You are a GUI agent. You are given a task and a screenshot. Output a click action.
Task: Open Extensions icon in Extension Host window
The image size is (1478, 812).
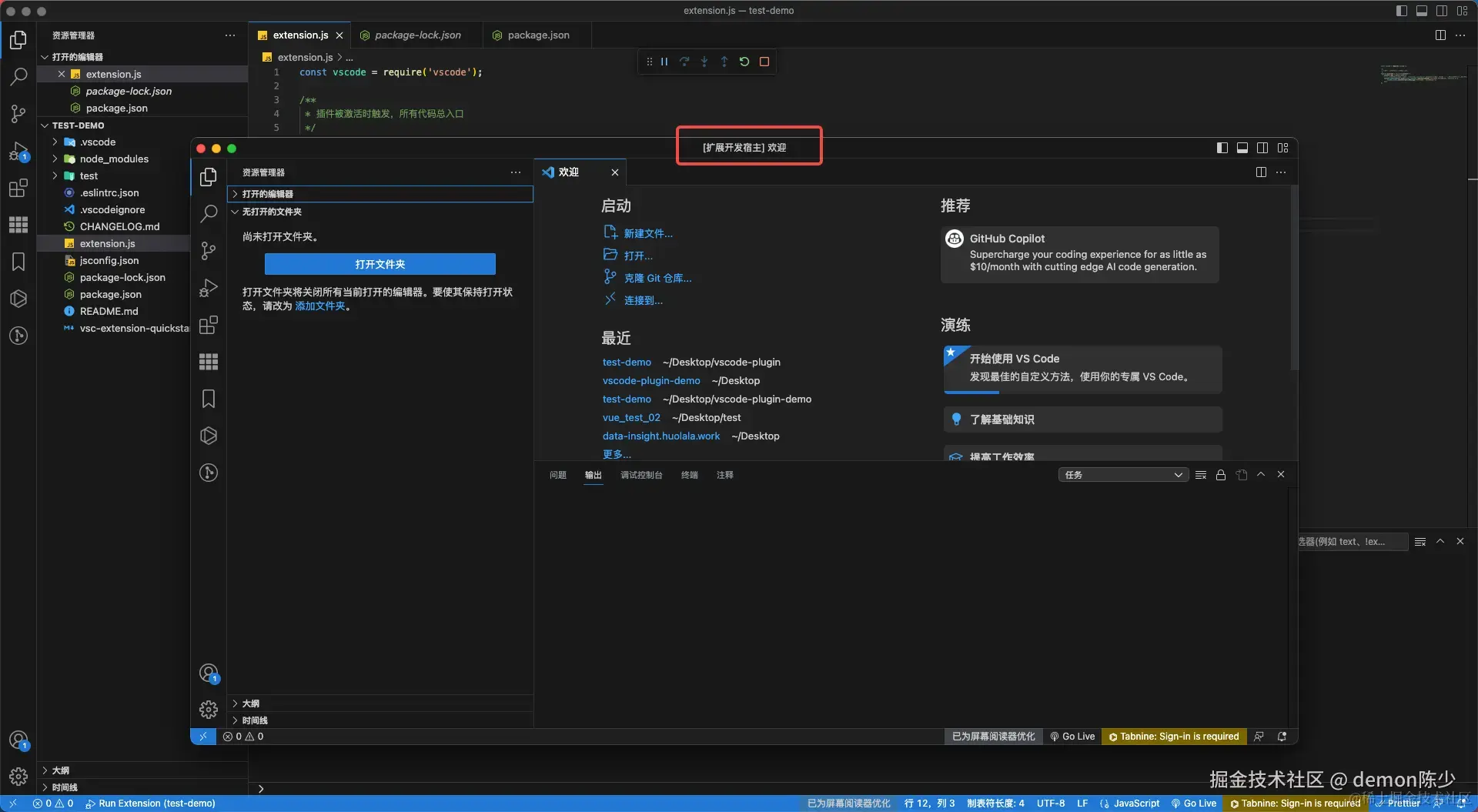pyautogui.click(x=209, y=325)
